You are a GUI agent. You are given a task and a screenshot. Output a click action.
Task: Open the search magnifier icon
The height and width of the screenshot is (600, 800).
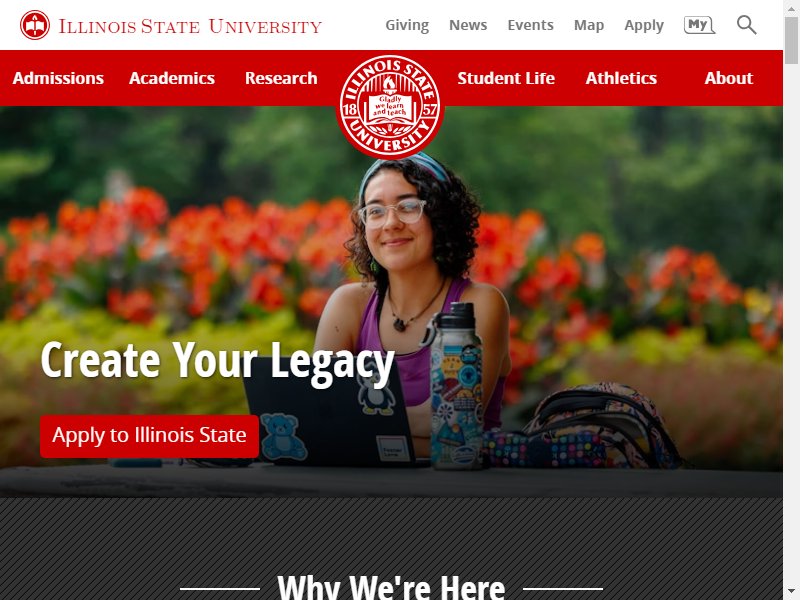coord(746,24)
